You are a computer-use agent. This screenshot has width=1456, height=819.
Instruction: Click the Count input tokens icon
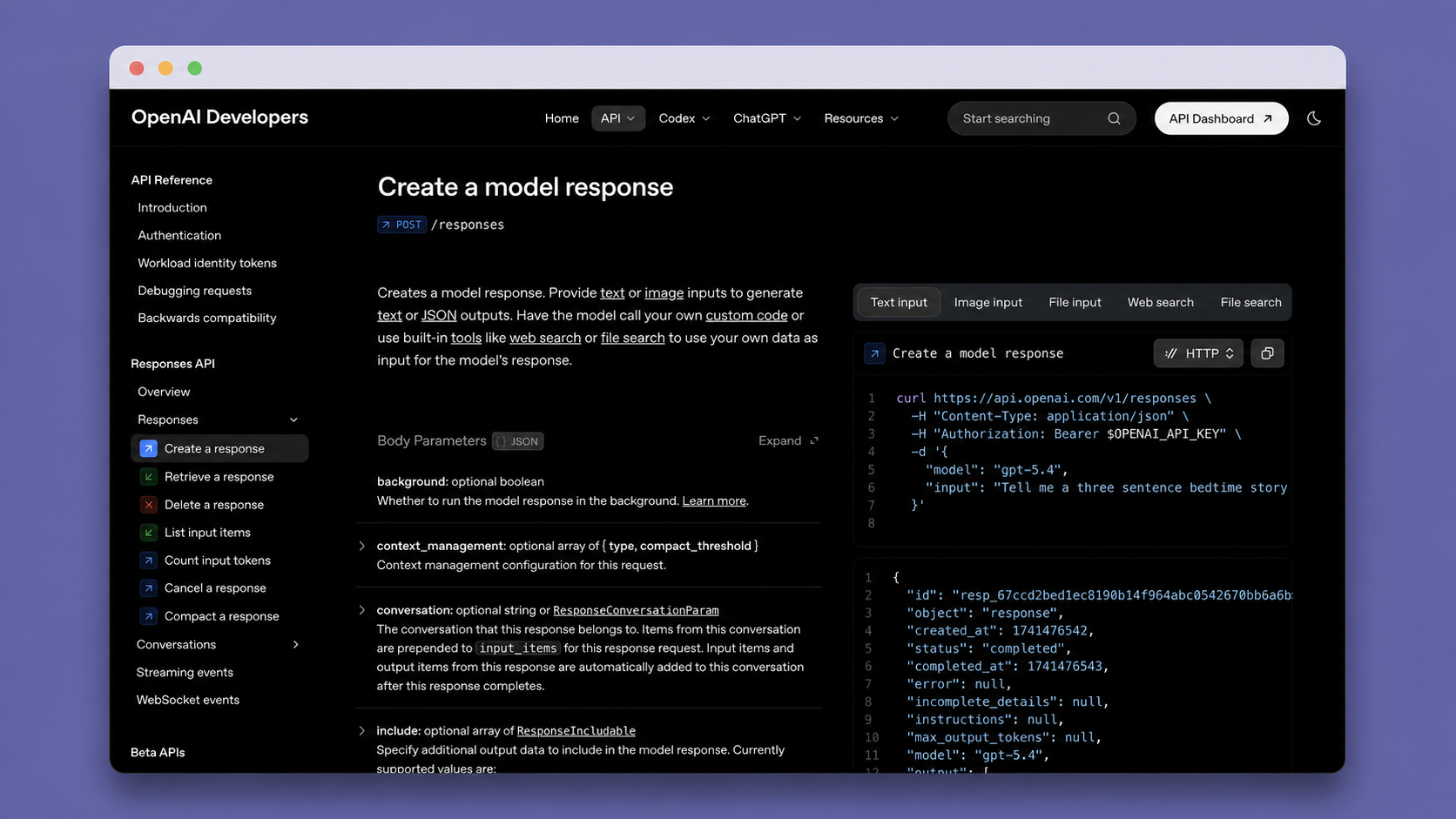coord(148,561)
